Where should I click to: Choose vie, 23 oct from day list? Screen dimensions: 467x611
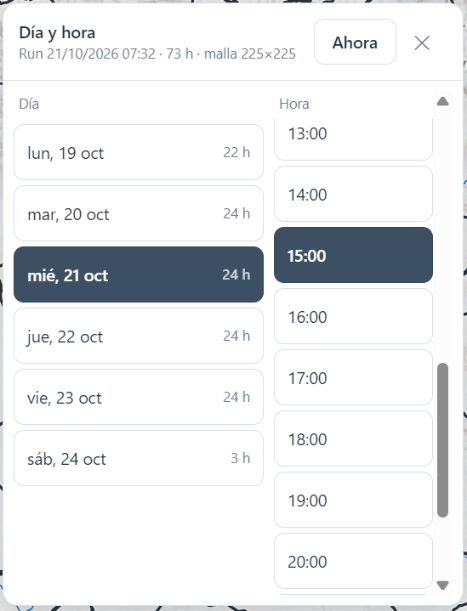pos(138,397)
